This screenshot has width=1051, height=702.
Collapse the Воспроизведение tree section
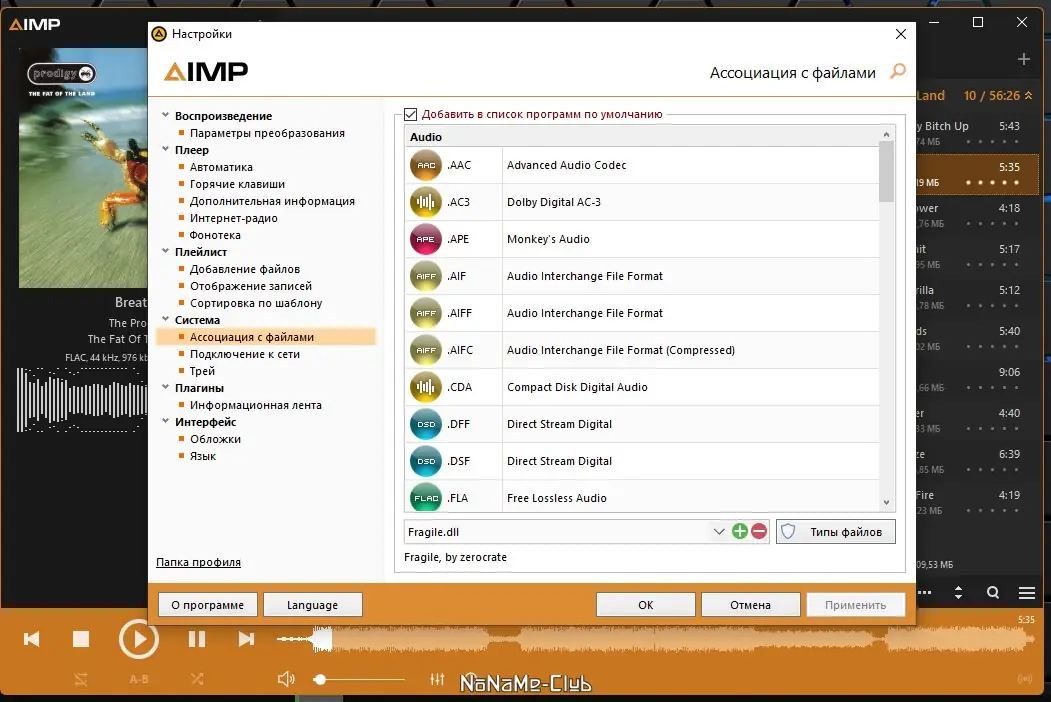(166, 115)
